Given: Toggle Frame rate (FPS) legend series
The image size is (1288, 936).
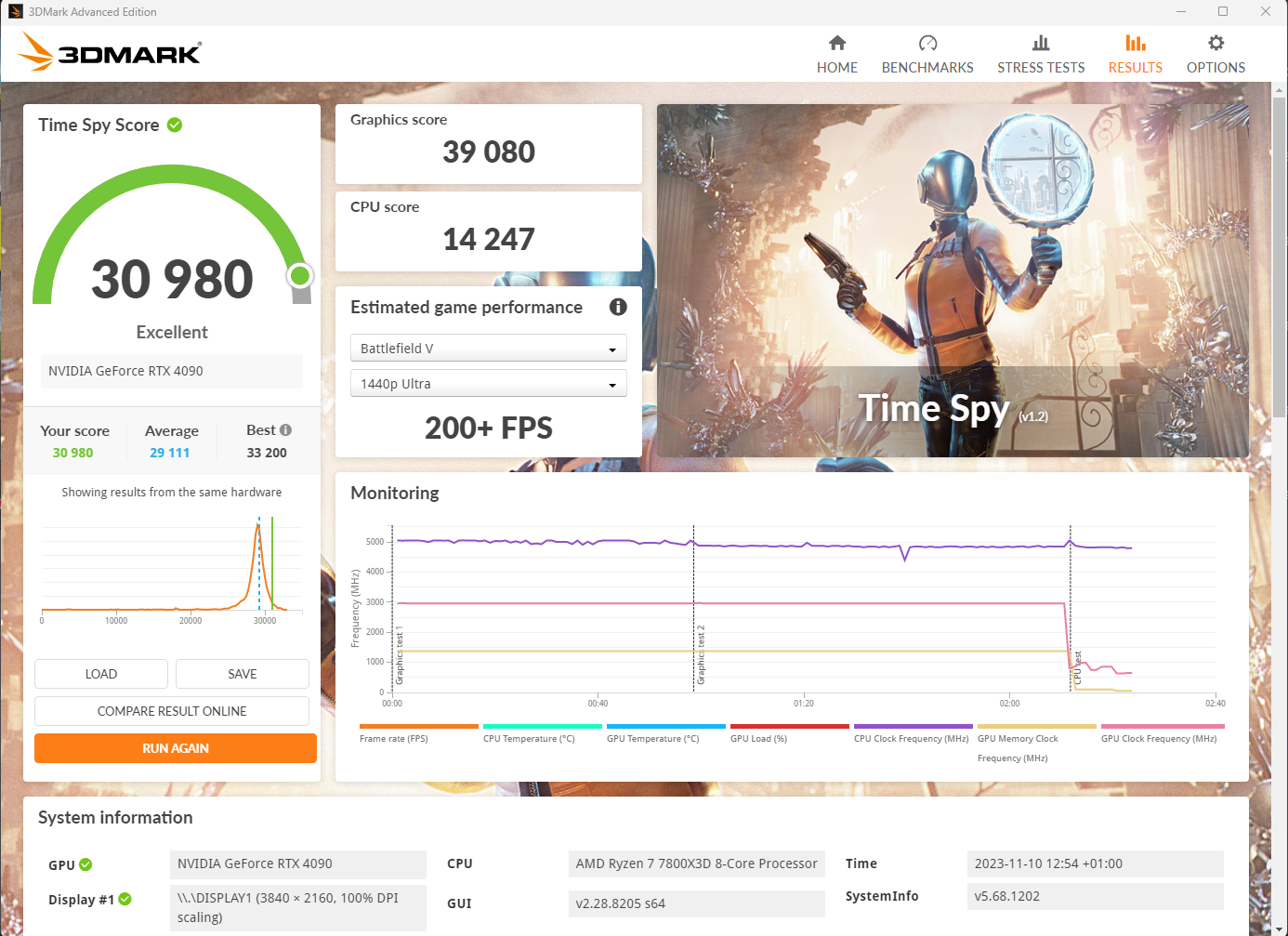Looking at the screenshot, I should (x=418, y=734).
